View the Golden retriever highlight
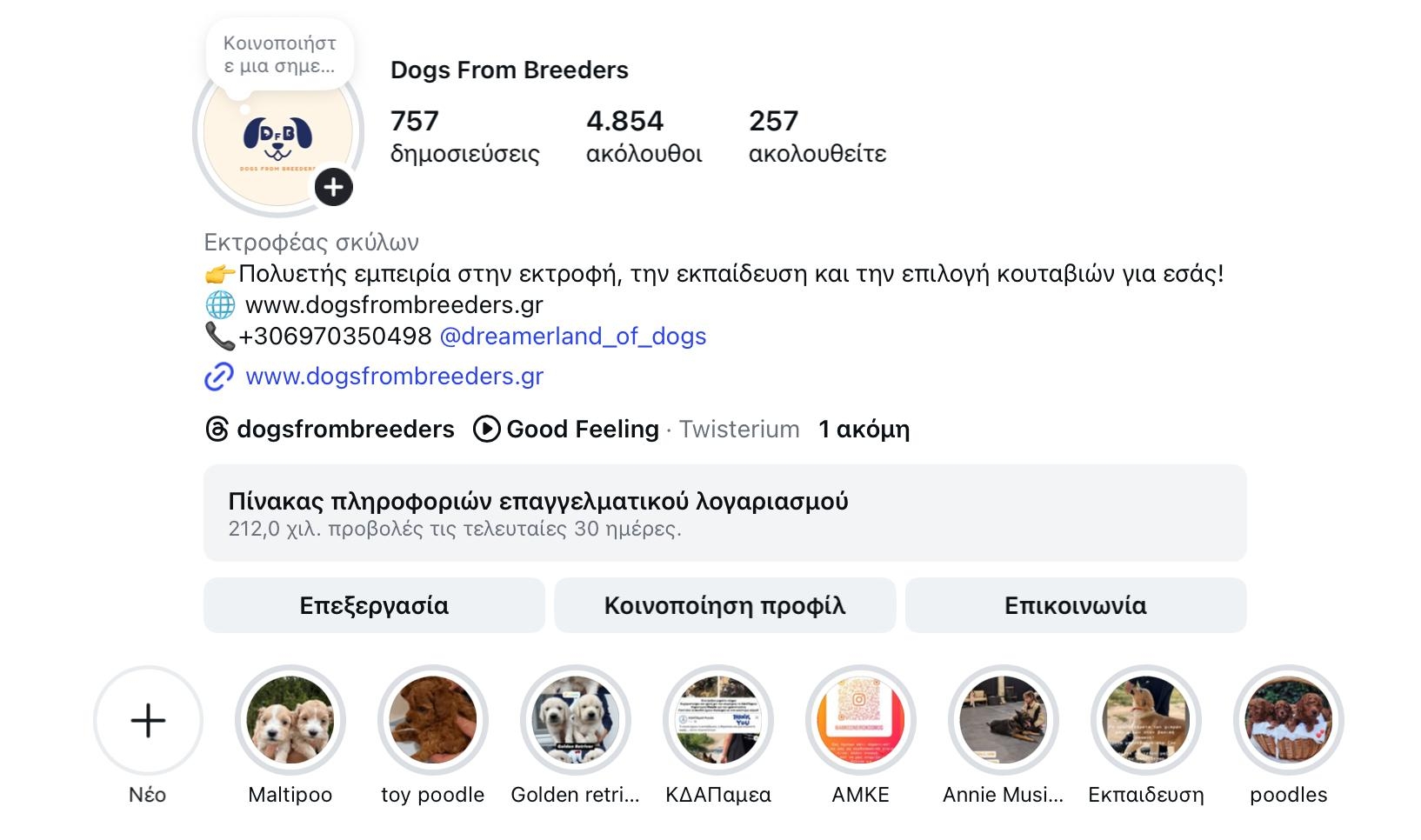Image resolution: width=1421 pixels, height=840 pixels. click(x=576, y=720)
